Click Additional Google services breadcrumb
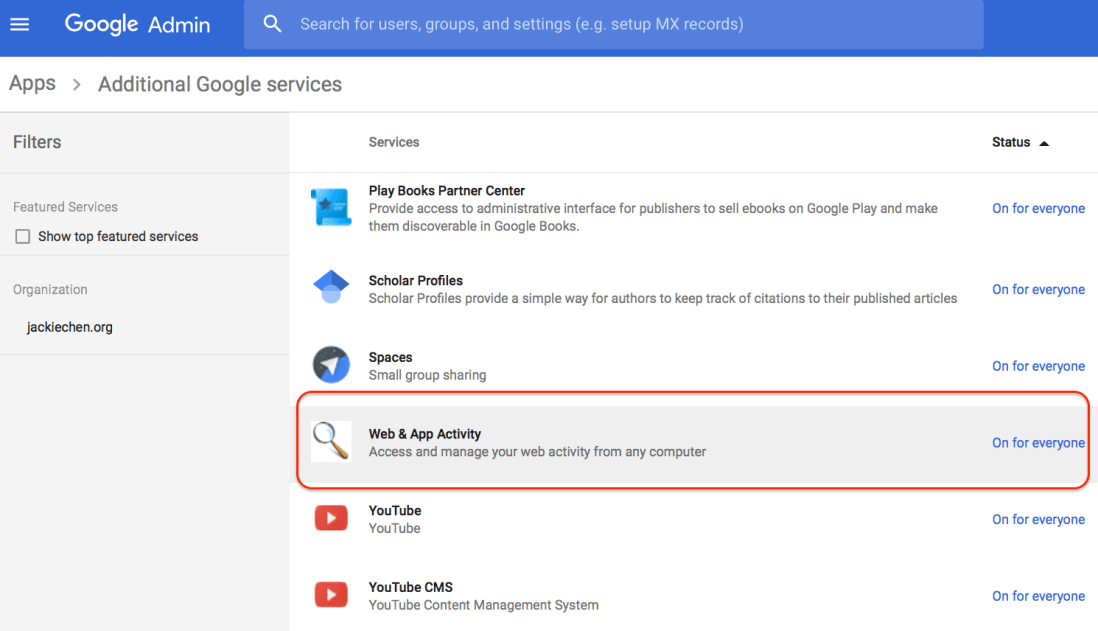The width and height of the screenshot is (1098, 631). coord(220,84)
